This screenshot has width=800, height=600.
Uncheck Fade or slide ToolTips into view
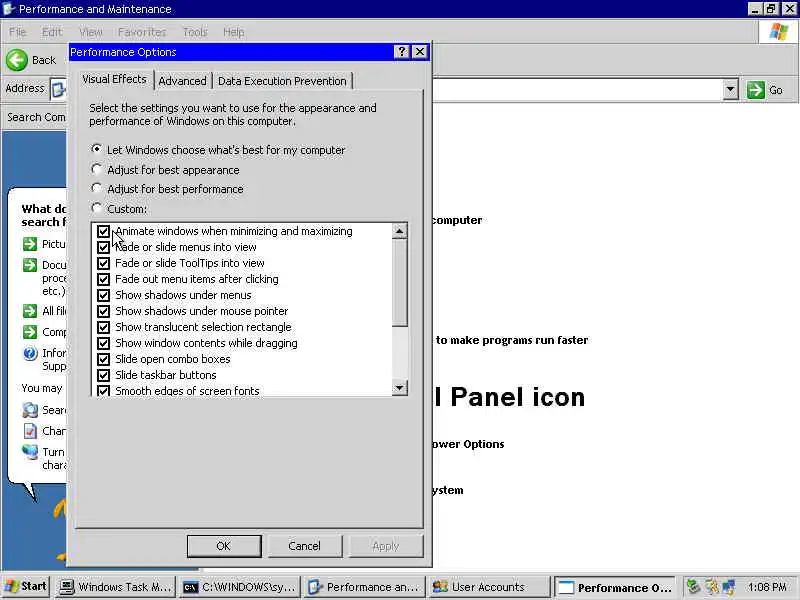(x=104, y=263)
